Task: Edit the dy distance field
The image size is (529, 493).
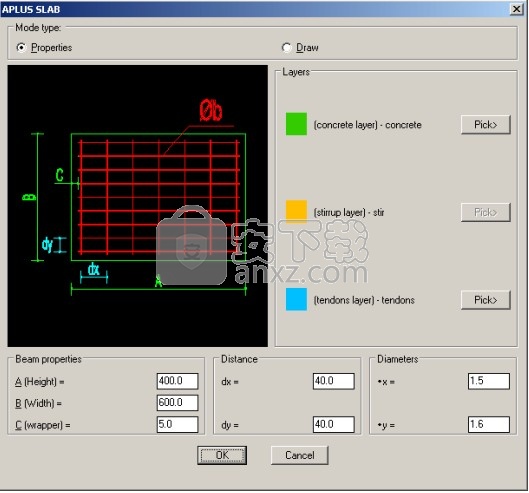Action: point(334,424)
